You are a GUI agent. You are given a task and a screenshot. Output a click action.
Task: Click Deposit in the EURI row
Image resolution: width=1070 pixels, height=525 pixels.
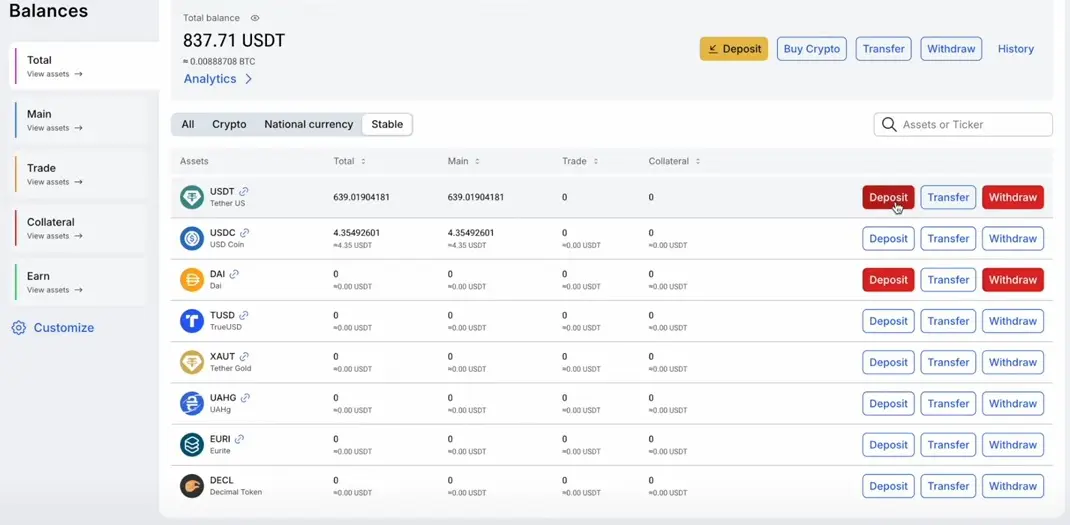[888, 445]
